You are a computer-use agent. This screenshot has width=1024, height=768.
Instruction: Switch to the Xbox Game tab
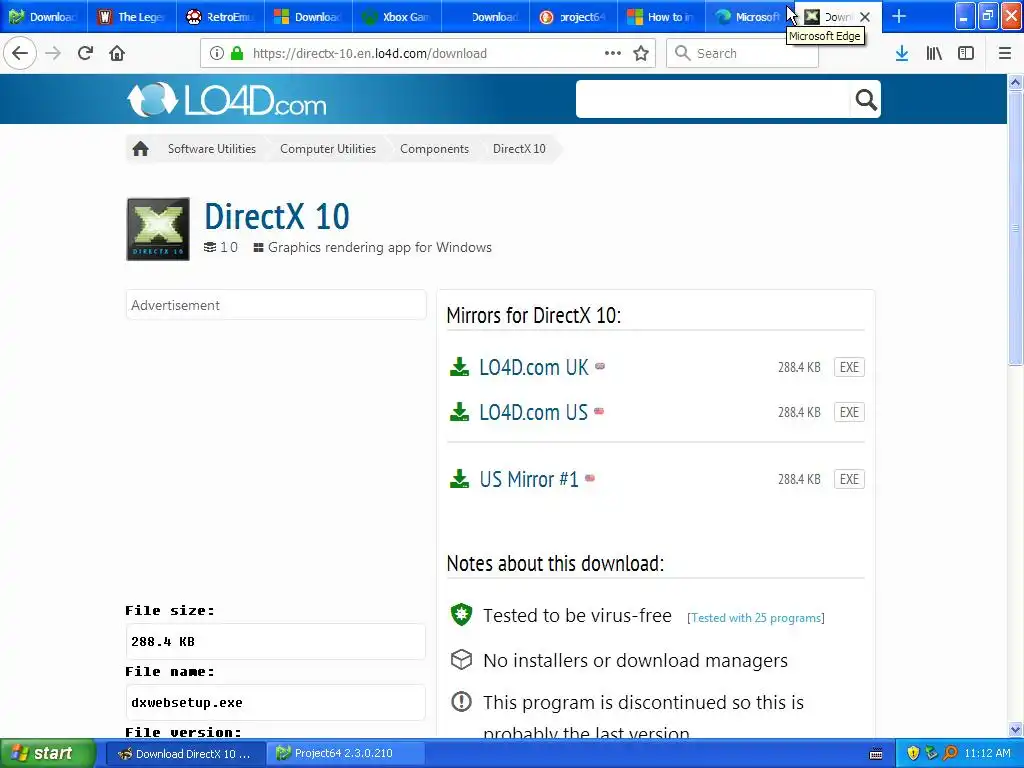(396, 17)
